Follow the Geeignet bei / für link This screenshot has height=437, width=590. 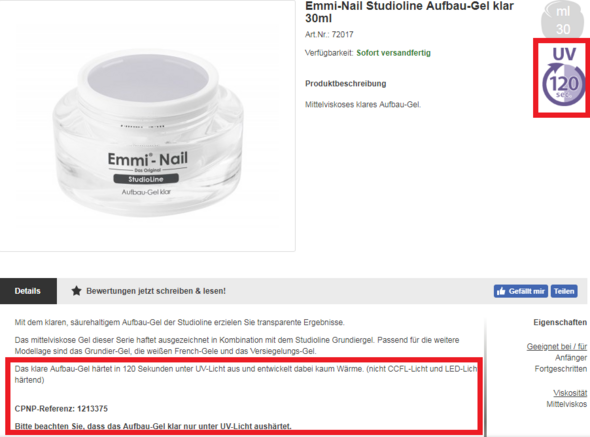point(557,346)
